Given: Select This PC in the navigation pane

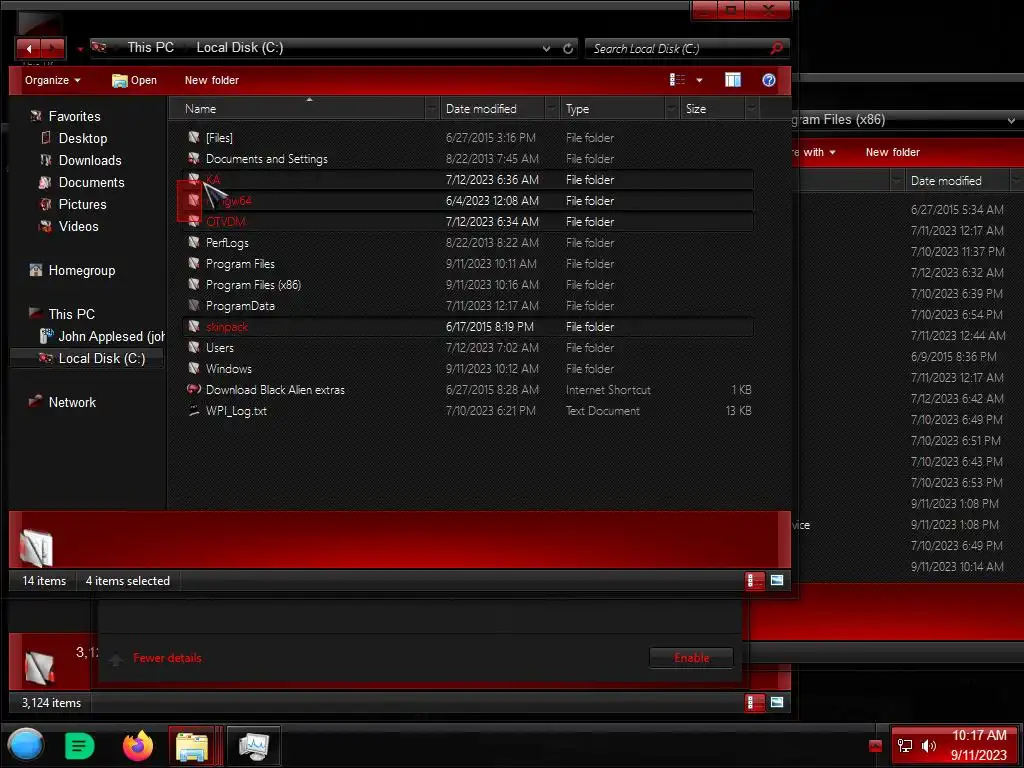Looking at the screenshot, I should (x=71, y=314).
